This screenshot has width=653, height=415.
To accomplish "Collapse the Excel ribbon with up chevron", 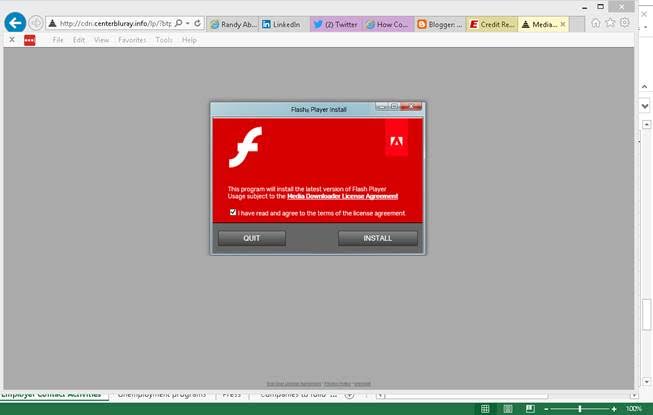I will tap(645, 87).
